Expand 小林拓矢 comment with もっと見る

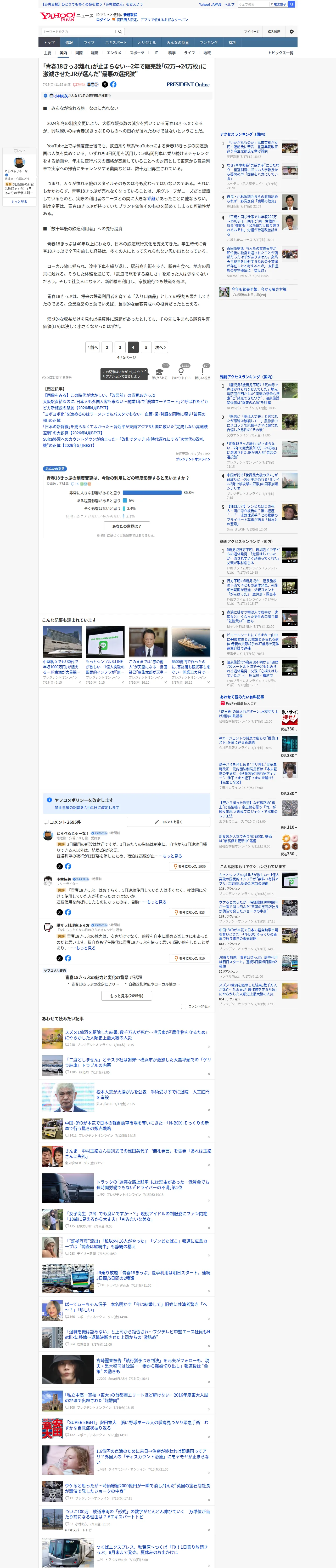click(x=157, y=902)
